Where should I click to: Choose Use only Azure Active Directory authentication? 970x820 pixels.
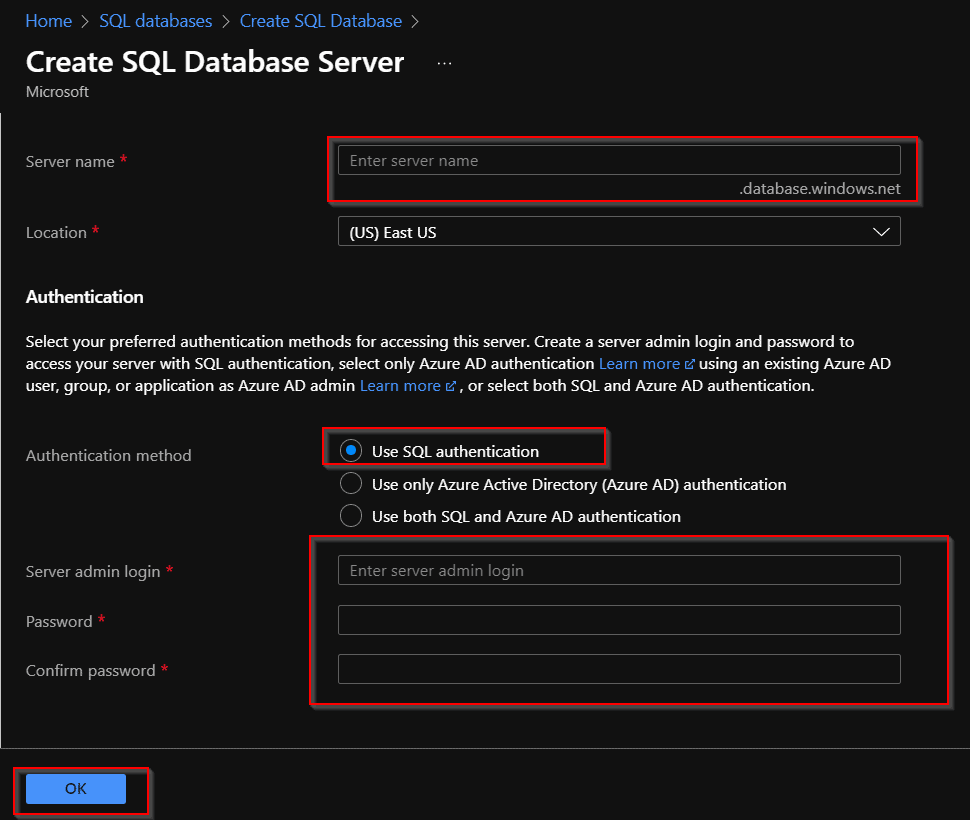click(351, 483)
